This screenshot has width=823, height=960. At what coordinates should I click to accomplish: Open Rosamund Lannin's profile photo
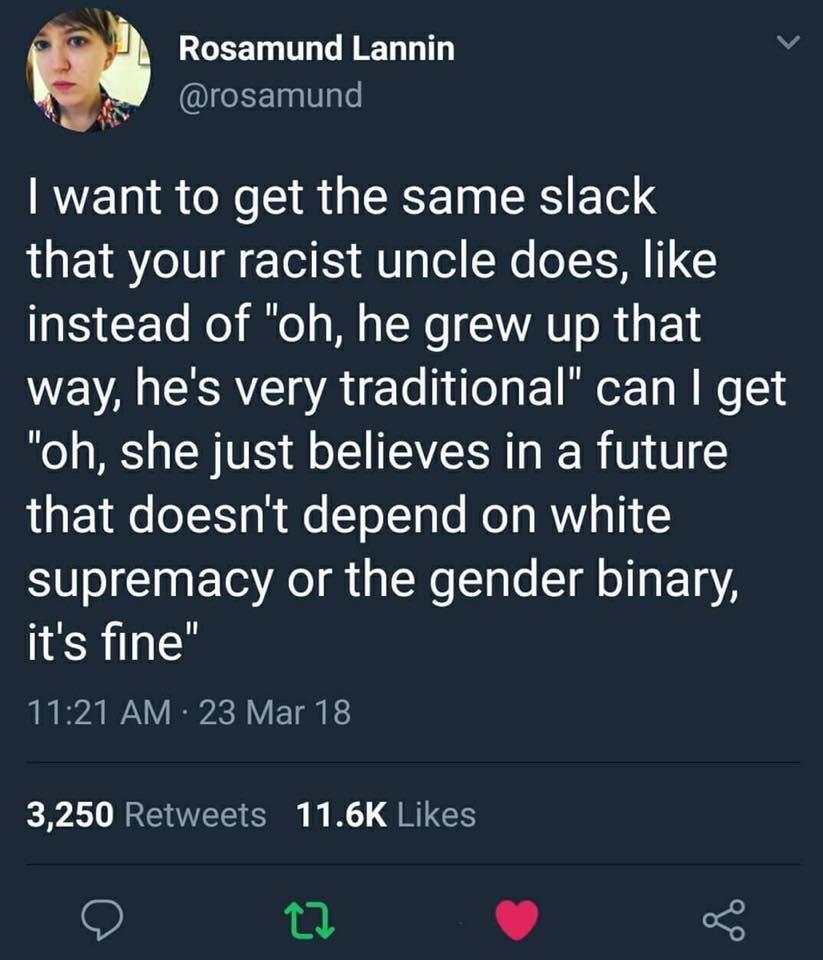pos(88,69)
